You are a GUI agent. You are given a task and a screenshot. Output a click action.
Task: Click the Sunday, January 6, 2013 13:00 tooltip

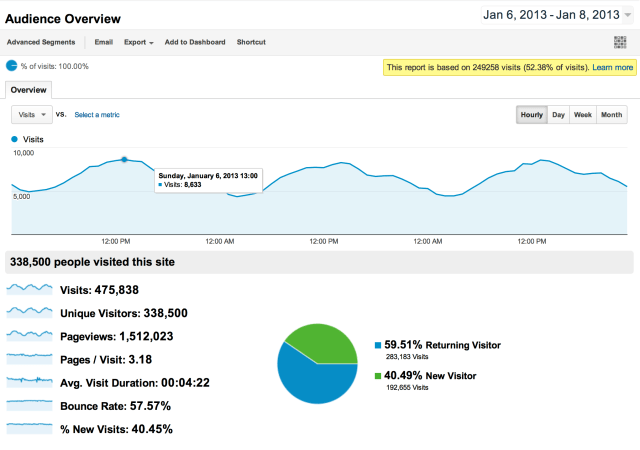coord(208,180)
